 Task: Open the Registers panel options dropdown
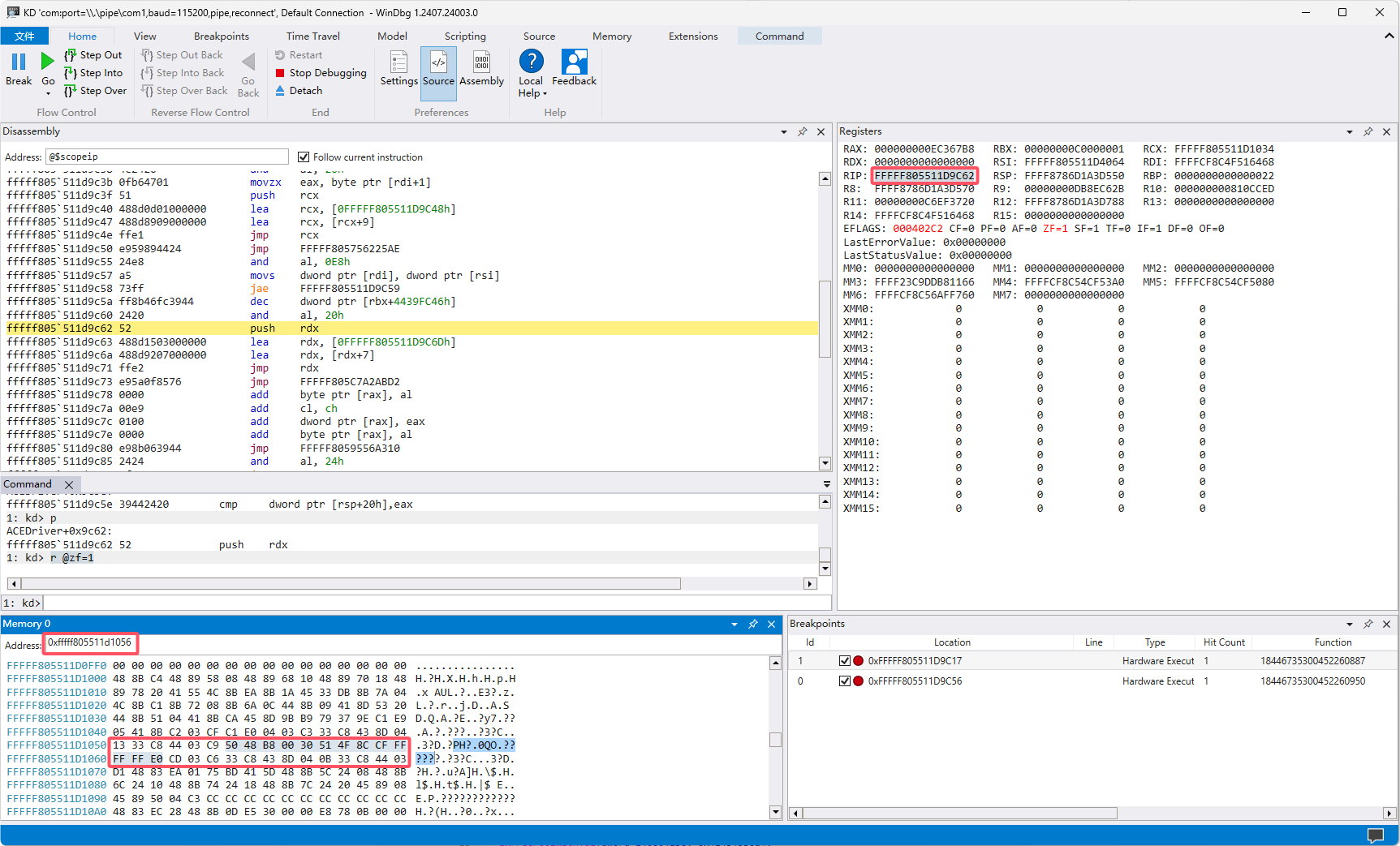coord(1350,131)
